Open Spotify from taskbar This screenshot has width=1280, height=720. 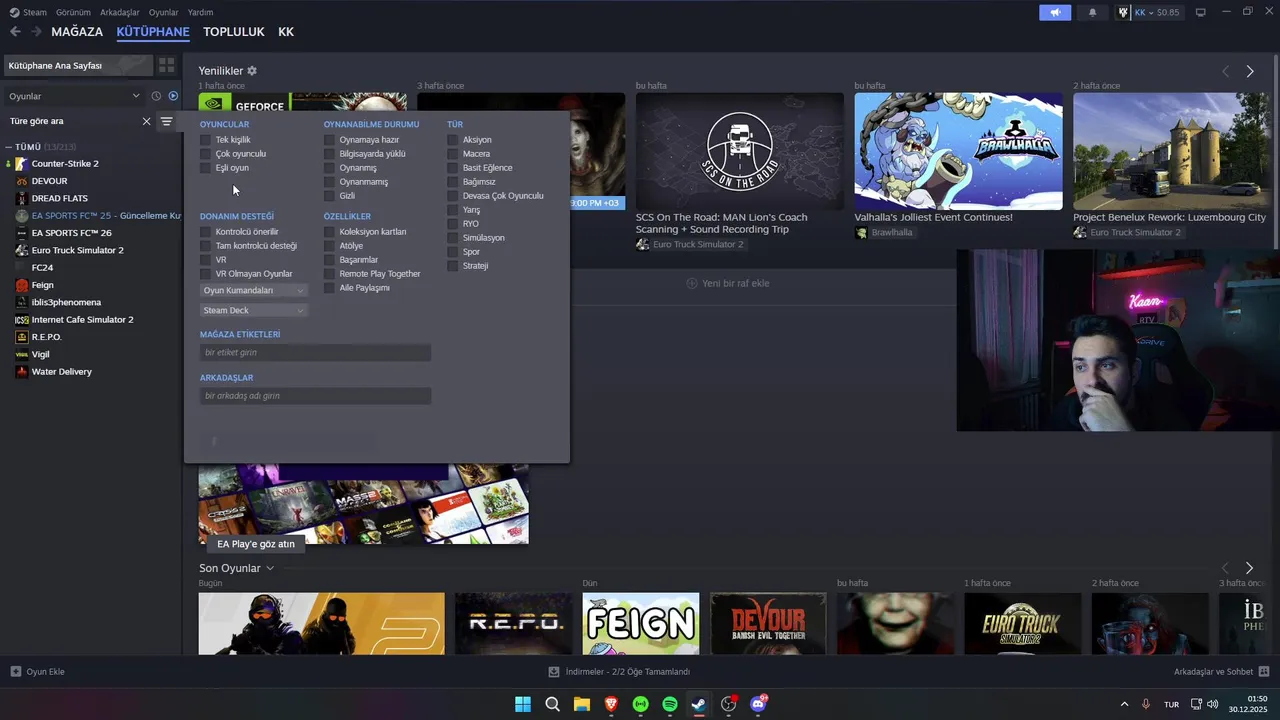(670, 704)
